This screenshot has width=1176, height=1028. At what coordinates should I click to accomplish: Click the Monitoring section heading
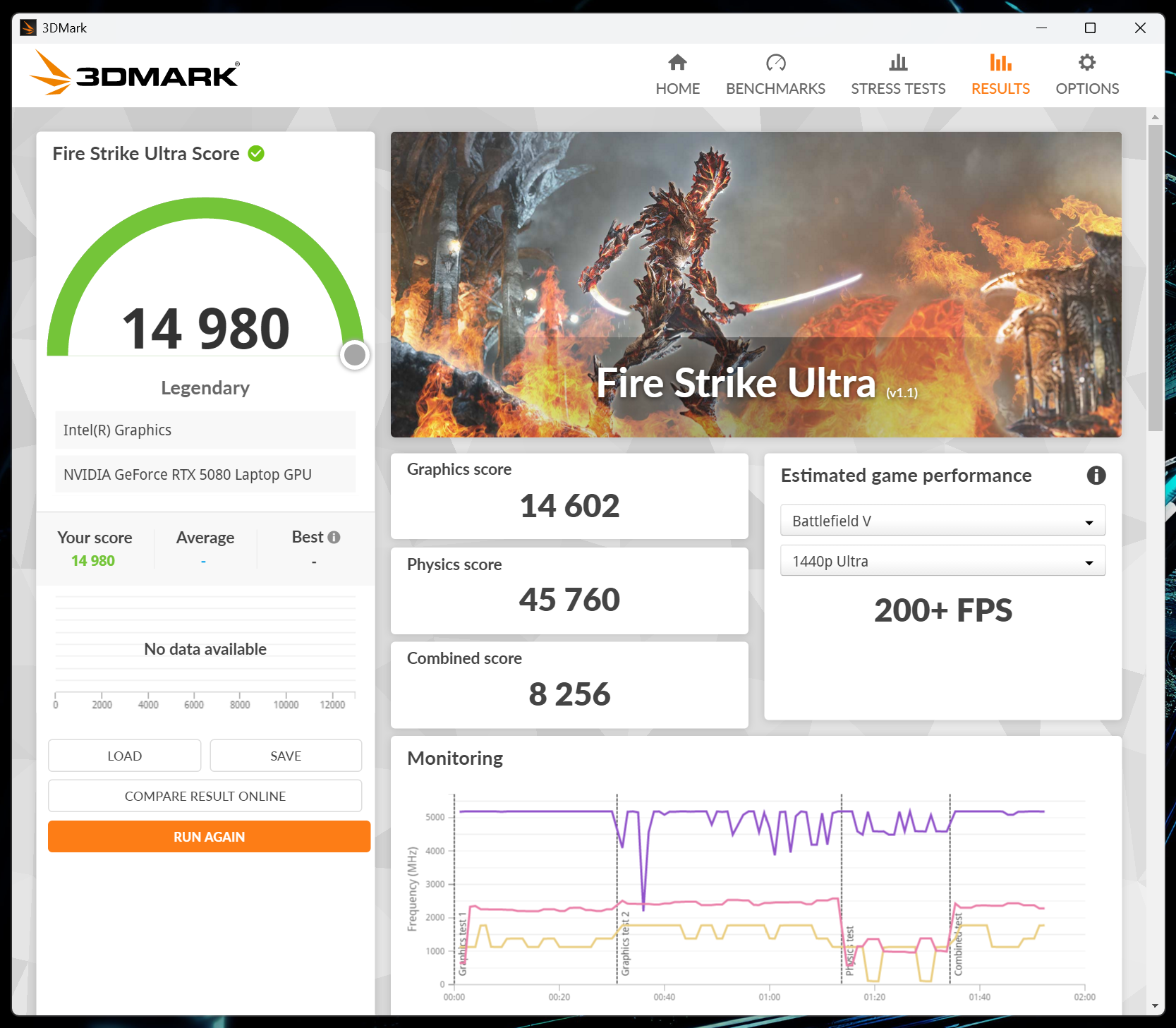455,758
